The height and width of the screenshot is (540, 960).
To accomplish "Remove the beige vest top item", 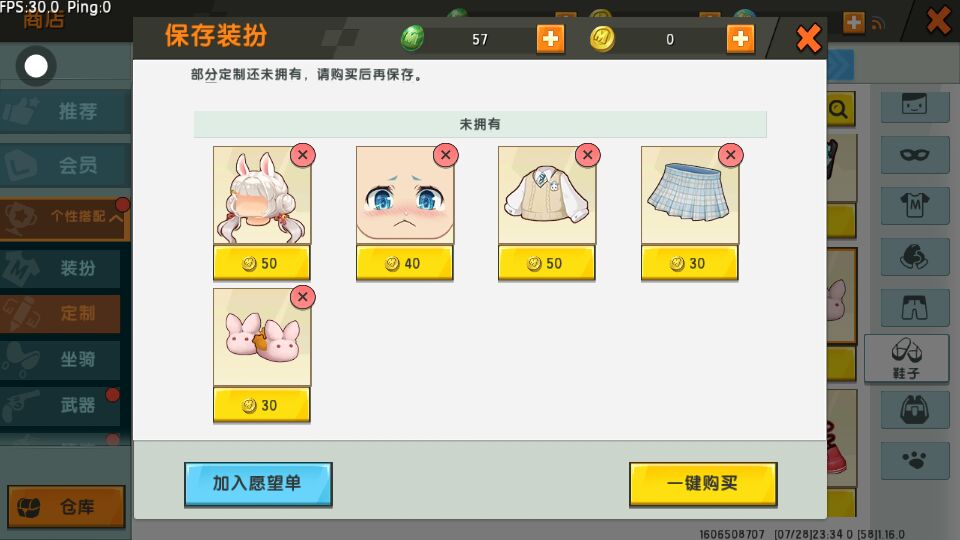I will 588,155.
